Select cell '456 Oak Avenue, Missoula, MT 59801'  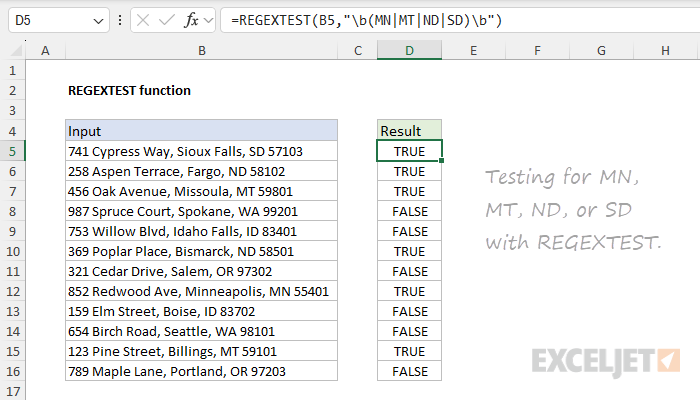(x=201, y=192)
